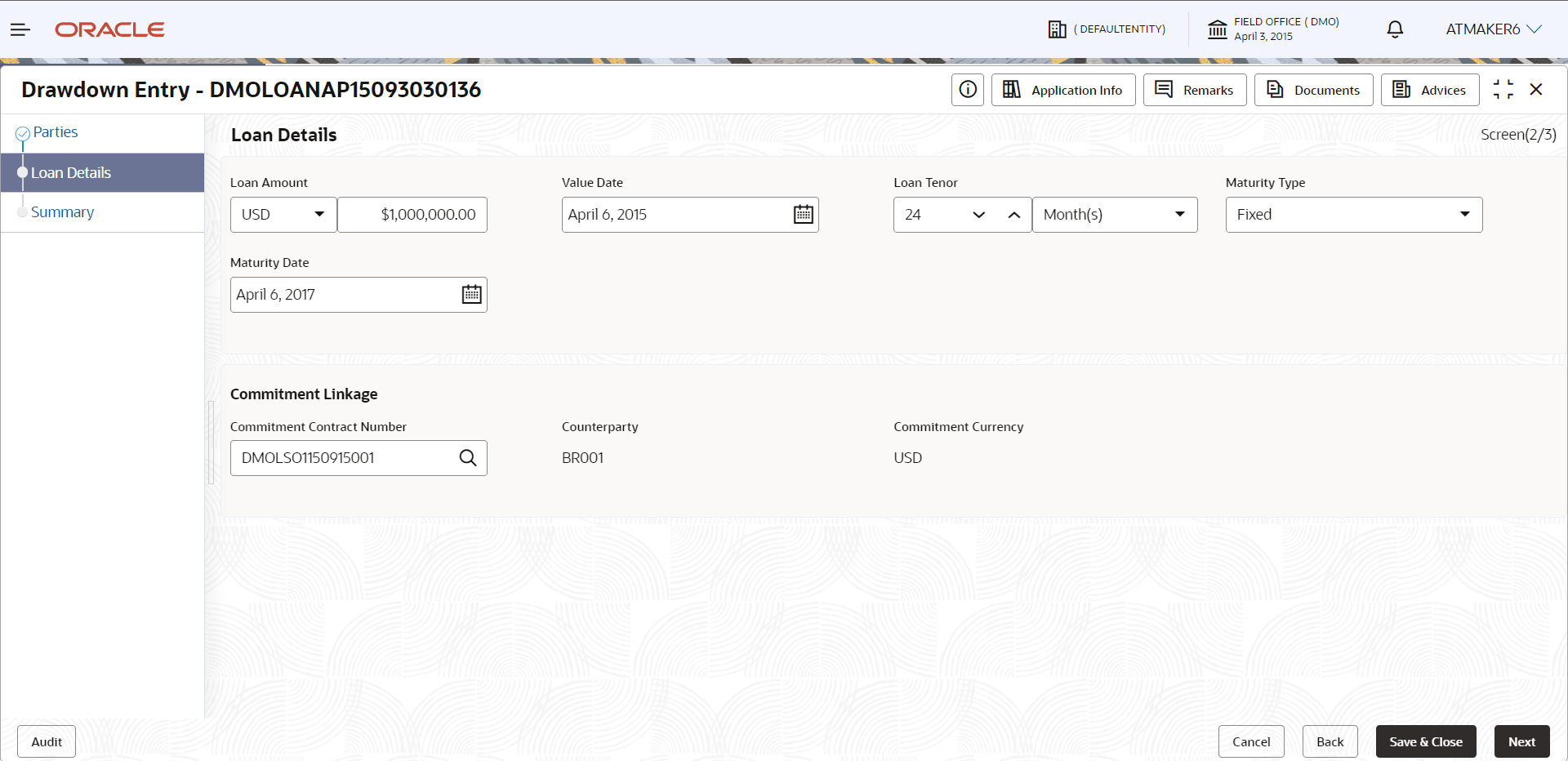Click the Advices document icon
The height and width of the screenshot is (761, 1568).
coord(1401,89)
